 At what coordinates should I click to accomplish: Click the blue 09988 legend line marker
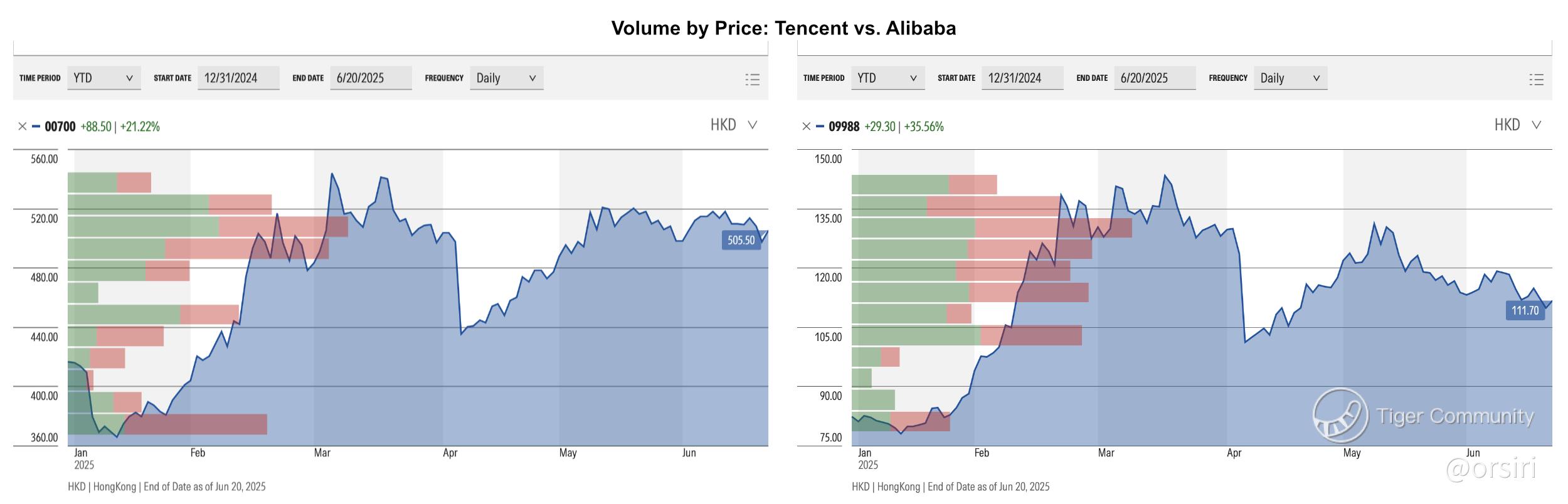click(820, 127)
